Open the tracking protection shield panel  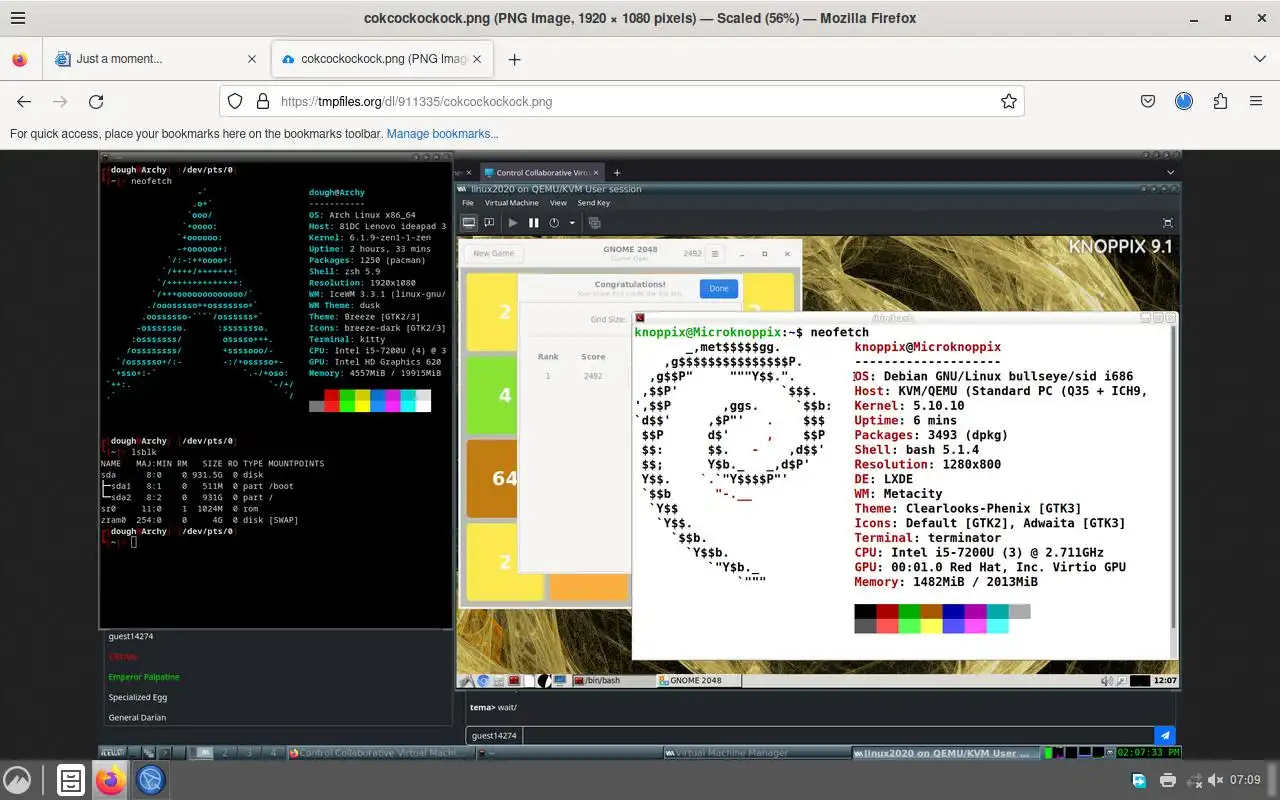235,101
